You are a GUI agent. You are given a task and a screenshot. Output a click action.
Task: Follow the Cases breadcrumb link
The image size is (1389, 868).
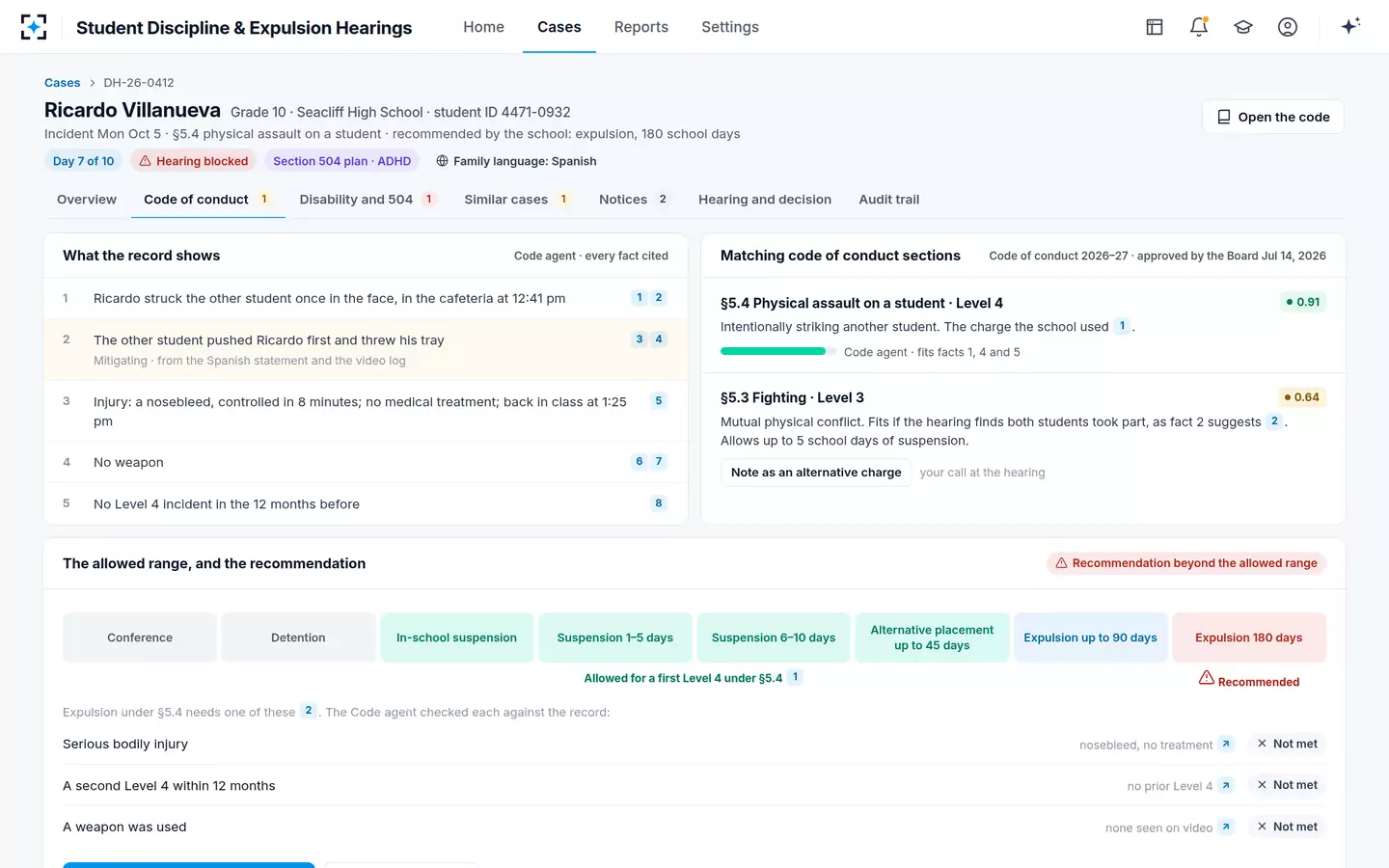point(63,83)
